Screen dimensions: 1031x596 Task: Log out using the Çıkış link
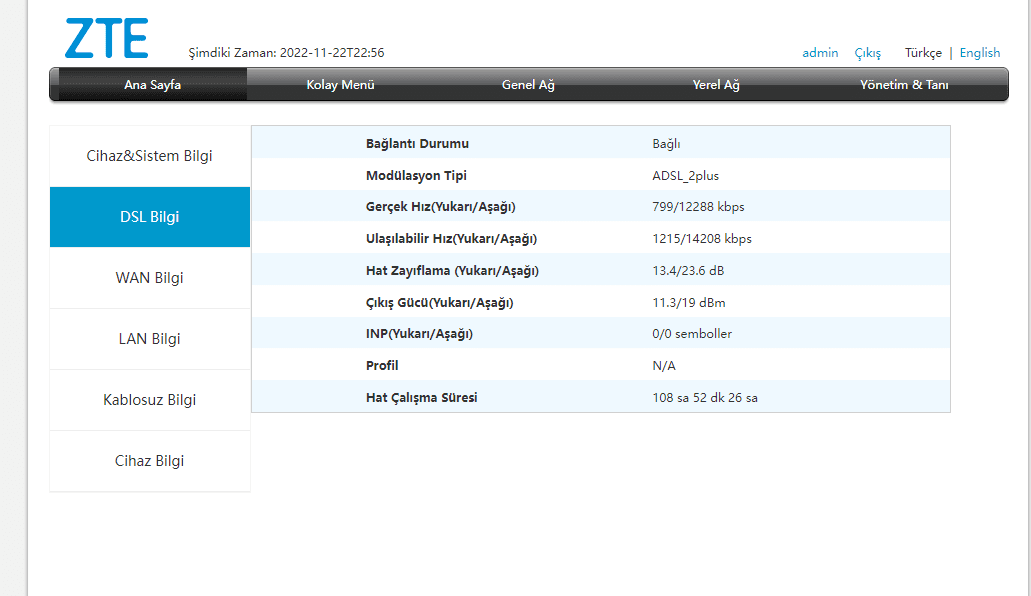(x=867, y=53)
